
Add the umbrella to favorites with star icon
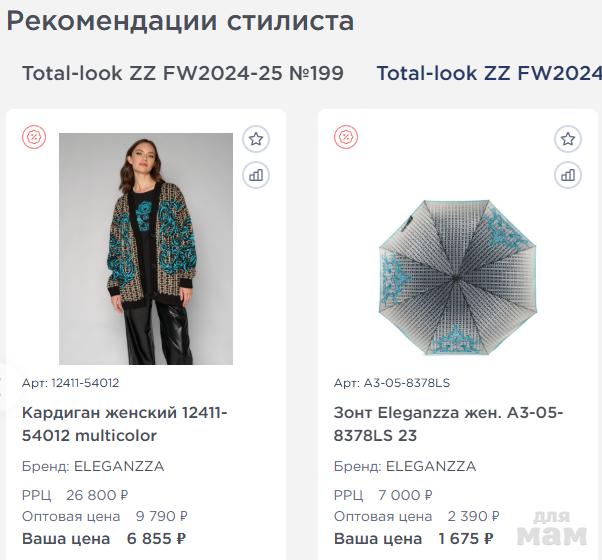coord(568,139)
